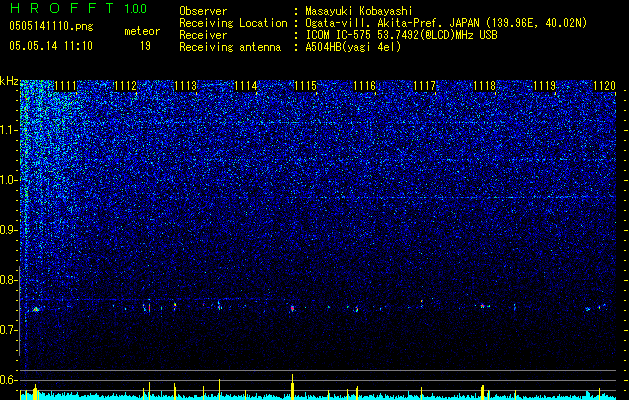Click the 'Observer' field label
The image size is (629, 400).
click(203, 11)
